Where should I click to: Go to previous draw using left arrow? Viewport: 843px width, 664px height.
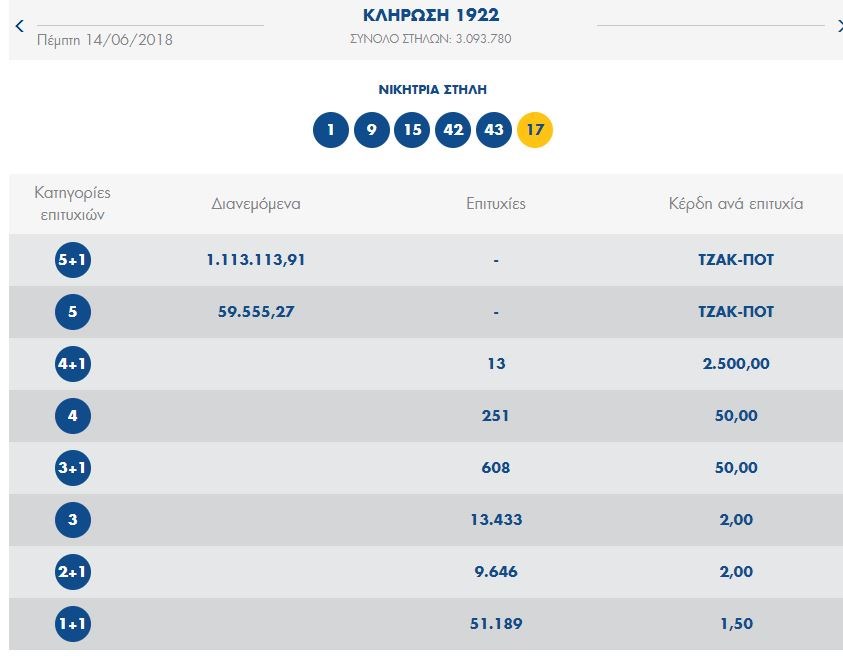19,26
